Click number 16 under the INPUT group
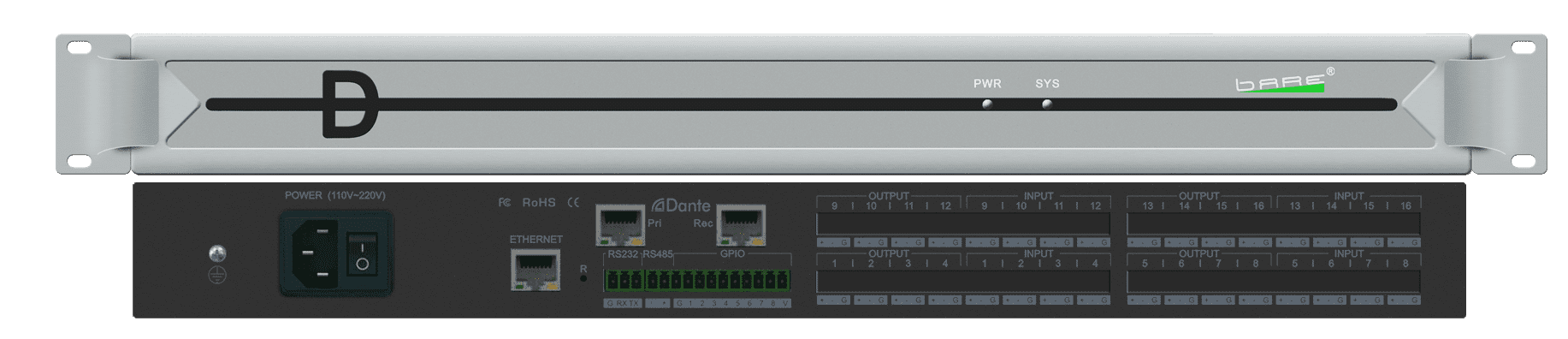This screenshot has height=339, width=1568. tap(1405, 206)
